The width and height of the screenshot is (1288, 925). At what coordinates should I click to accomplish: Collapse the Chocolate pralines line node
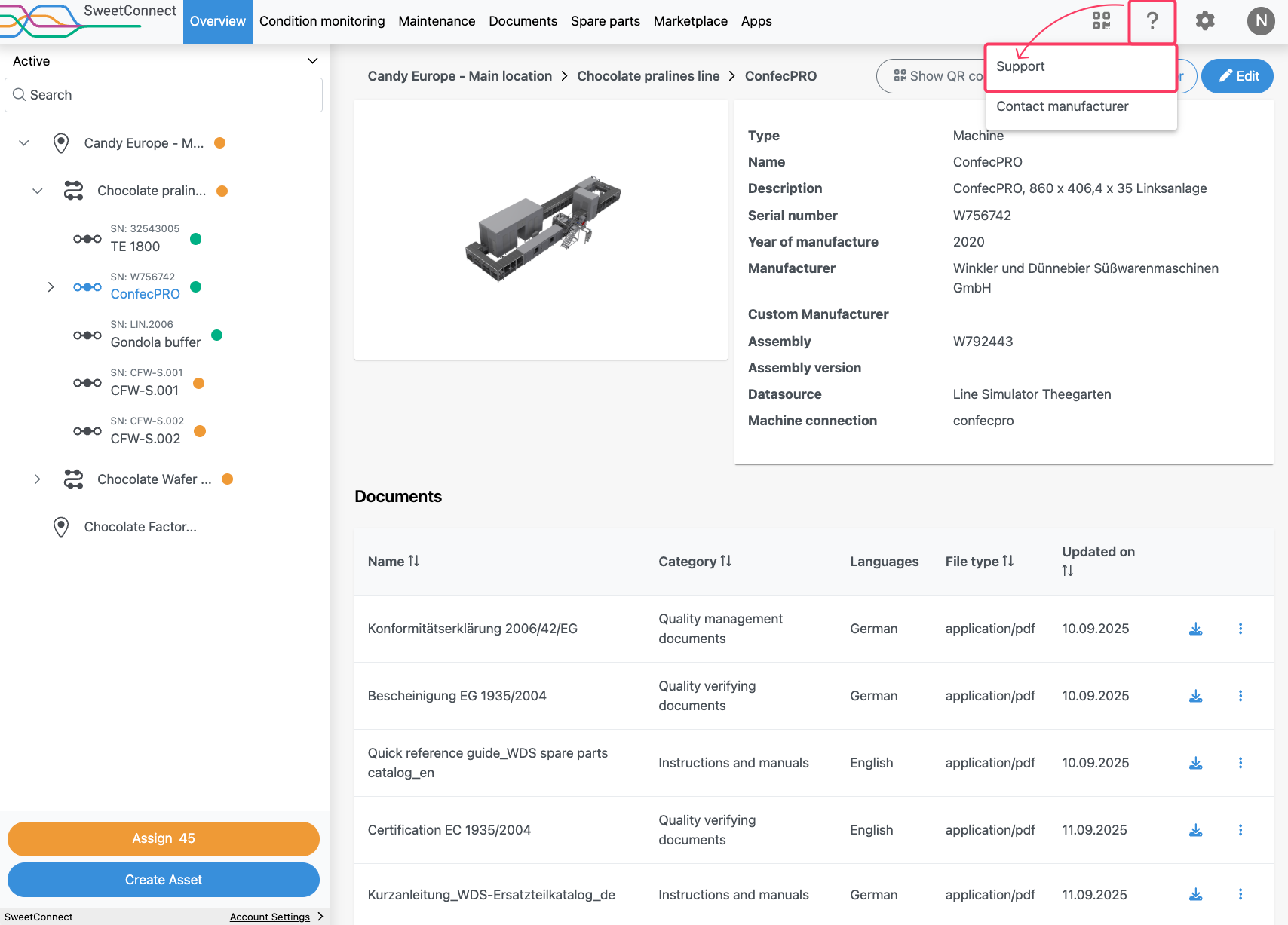coord(38,191)
